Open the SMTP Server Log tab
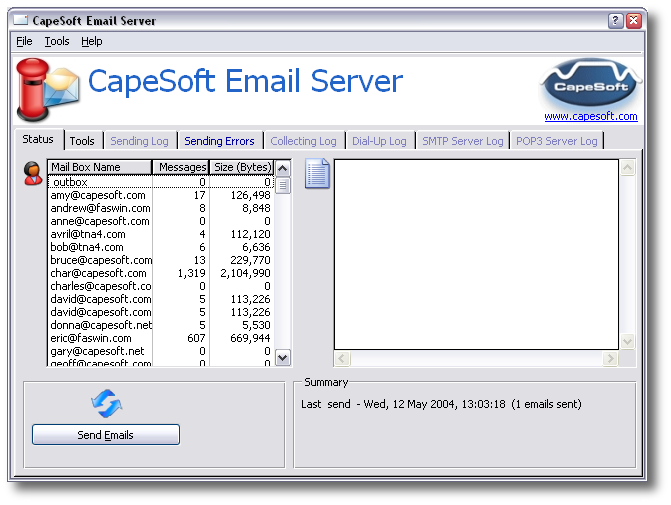The height and width of the screenshot is (505, 671). pyautogui.click(x=462, y=141)
